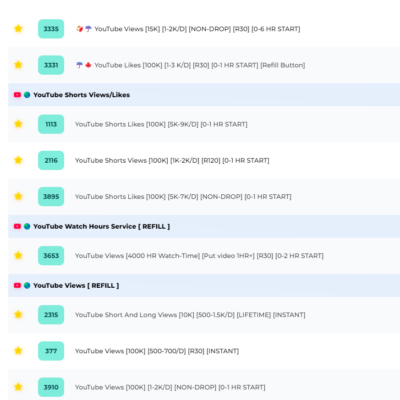Favorite service 377 with star icon
This screenshot has width=400, height=400.
pos(18,351)
